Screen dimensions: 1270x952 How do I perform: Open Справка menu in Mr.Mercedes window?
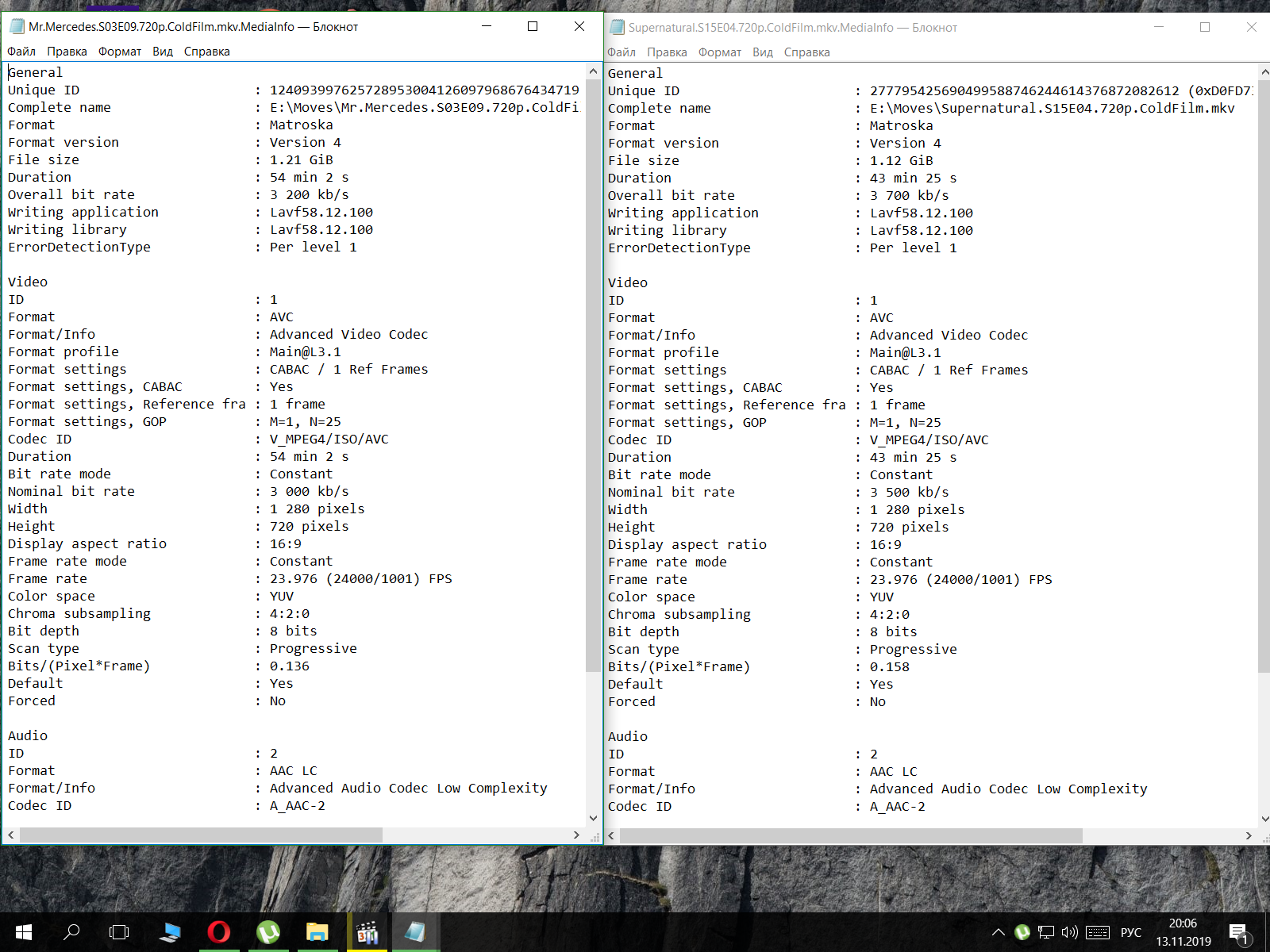tap(207, 52)
